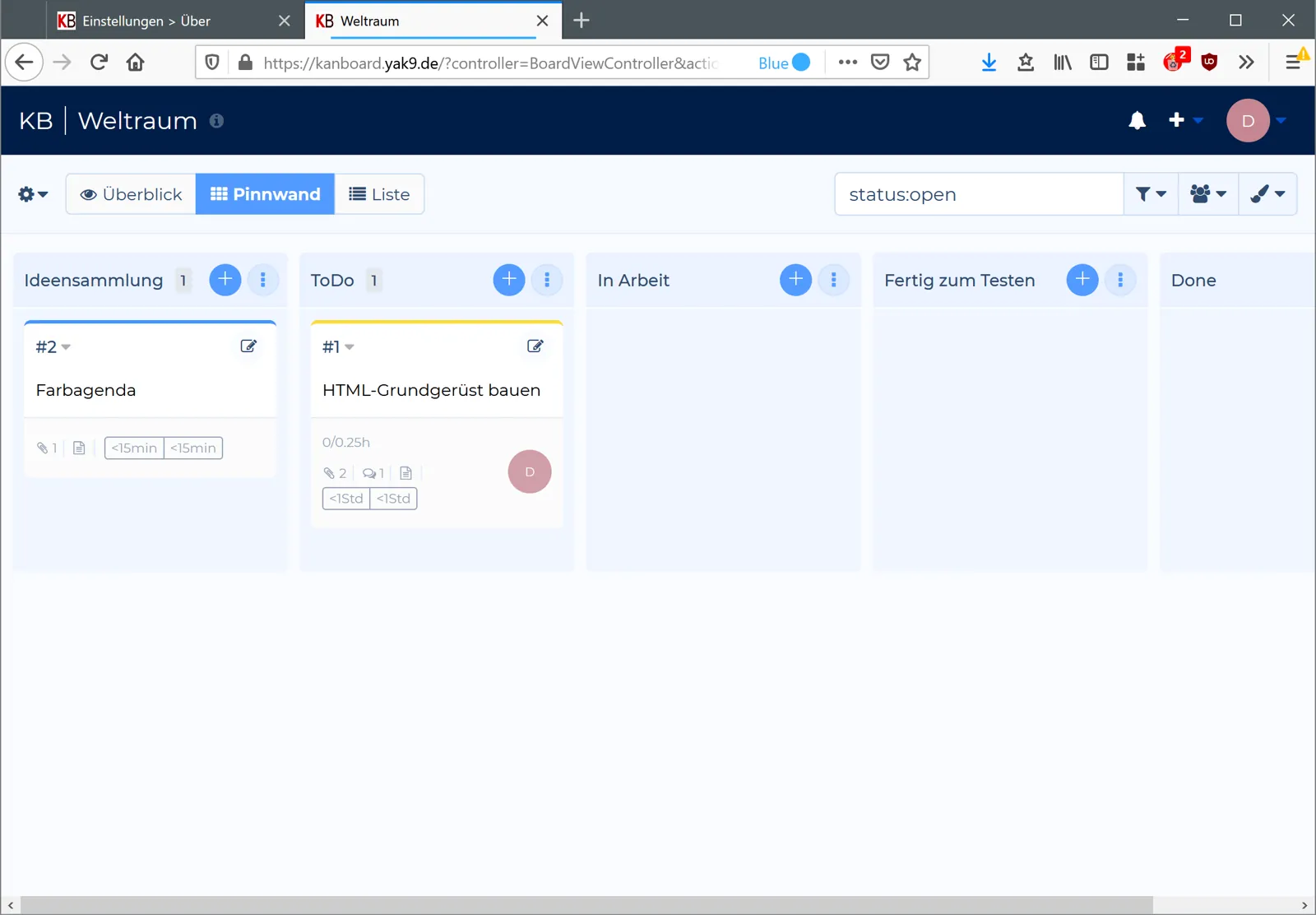Open the plus create-new dropdown in header
The image size is (1316, 915).
(x=1186, y=121)
